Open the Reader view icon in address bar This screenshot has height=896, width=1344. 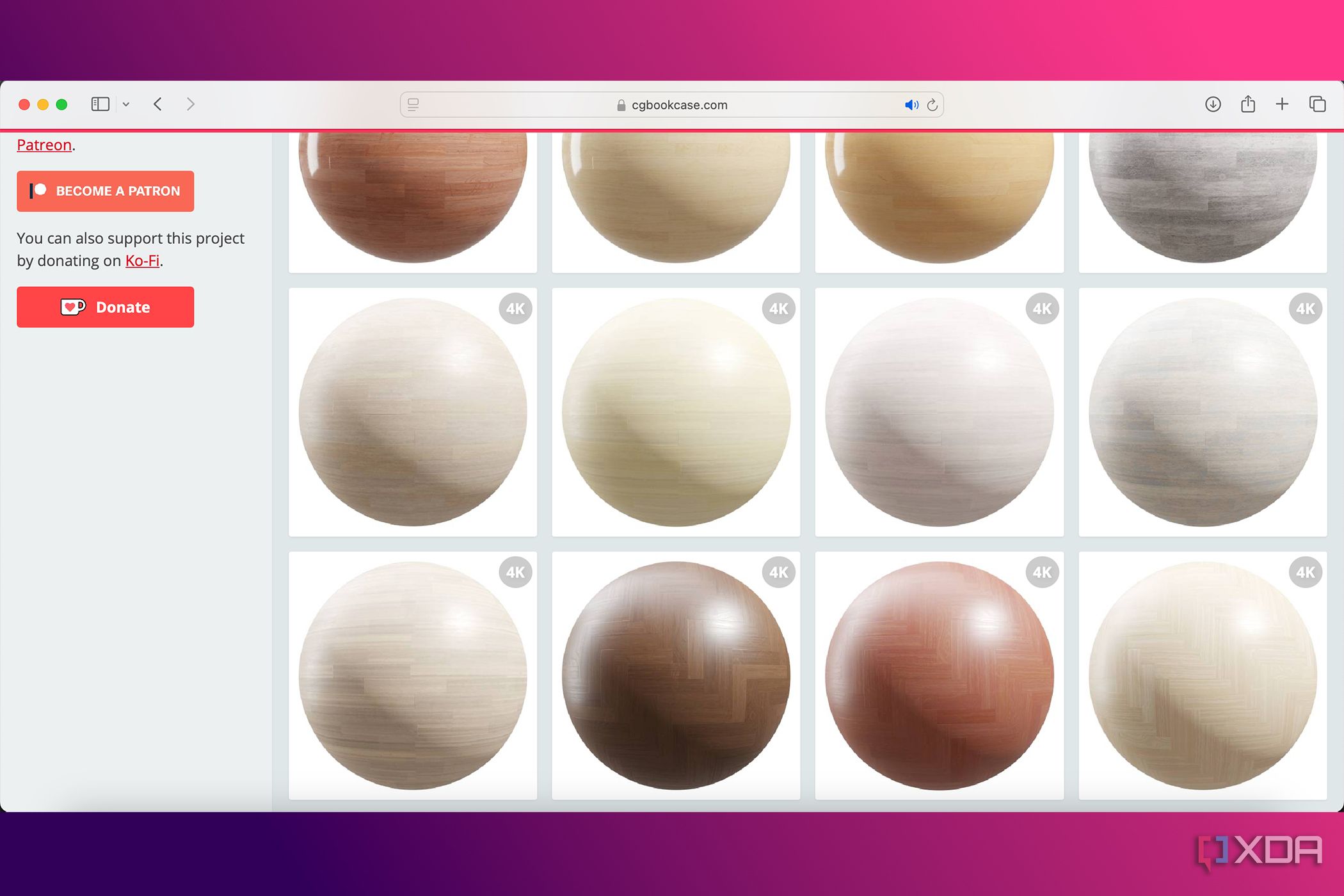[x=413, y=104]
